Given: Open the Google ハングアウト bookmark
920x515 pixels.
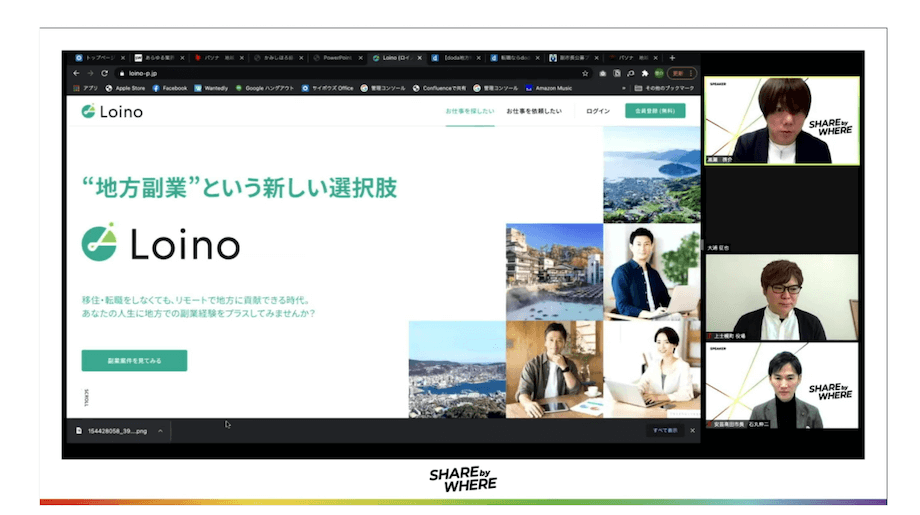Looking at the screenshot, I should [x=265, y=88].
